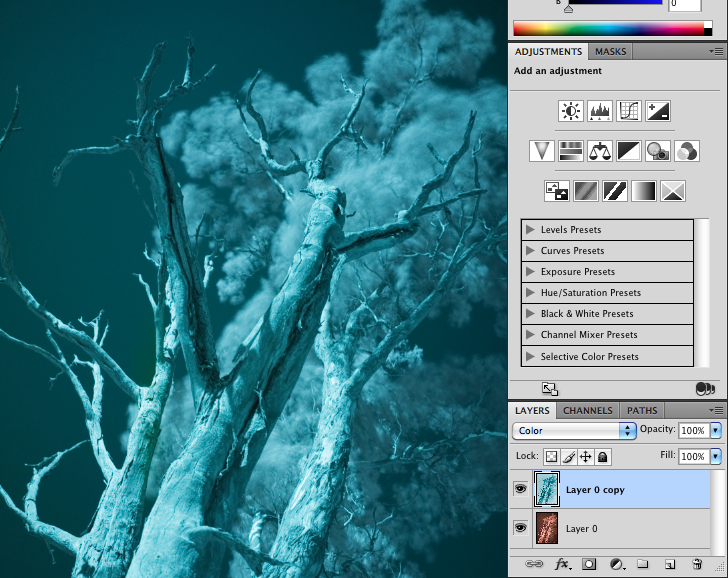The image size is (728, 578).
Task: Switch to the Masks tab
Action: tap(611, 52)
